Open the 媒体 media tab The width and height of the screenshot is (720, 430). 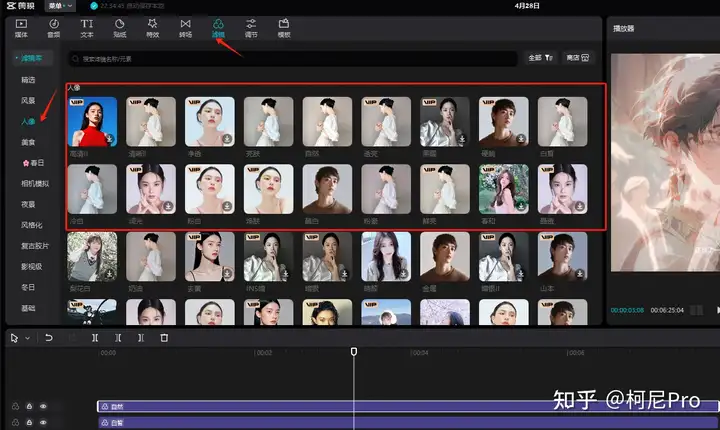point(21,28)
